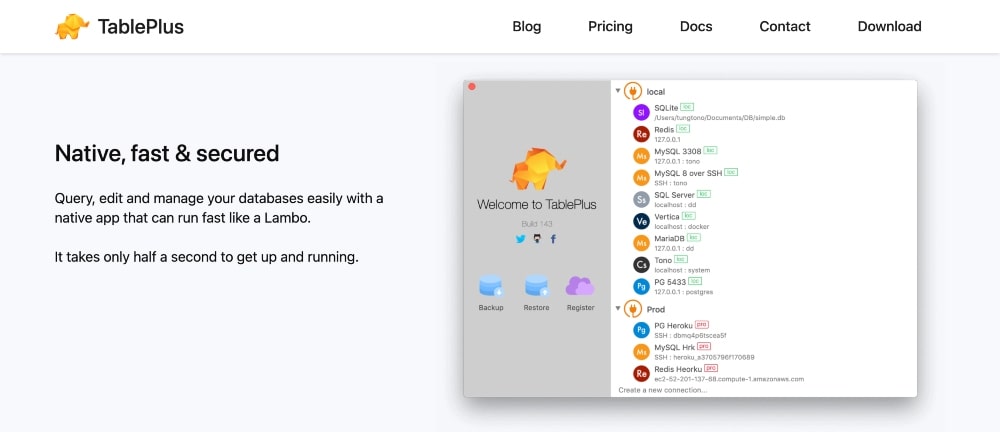The width and height of the screenshot is (1000, 432).
Task: Click the 'Native, fast & secured' heading
Action: pos(167,154)
